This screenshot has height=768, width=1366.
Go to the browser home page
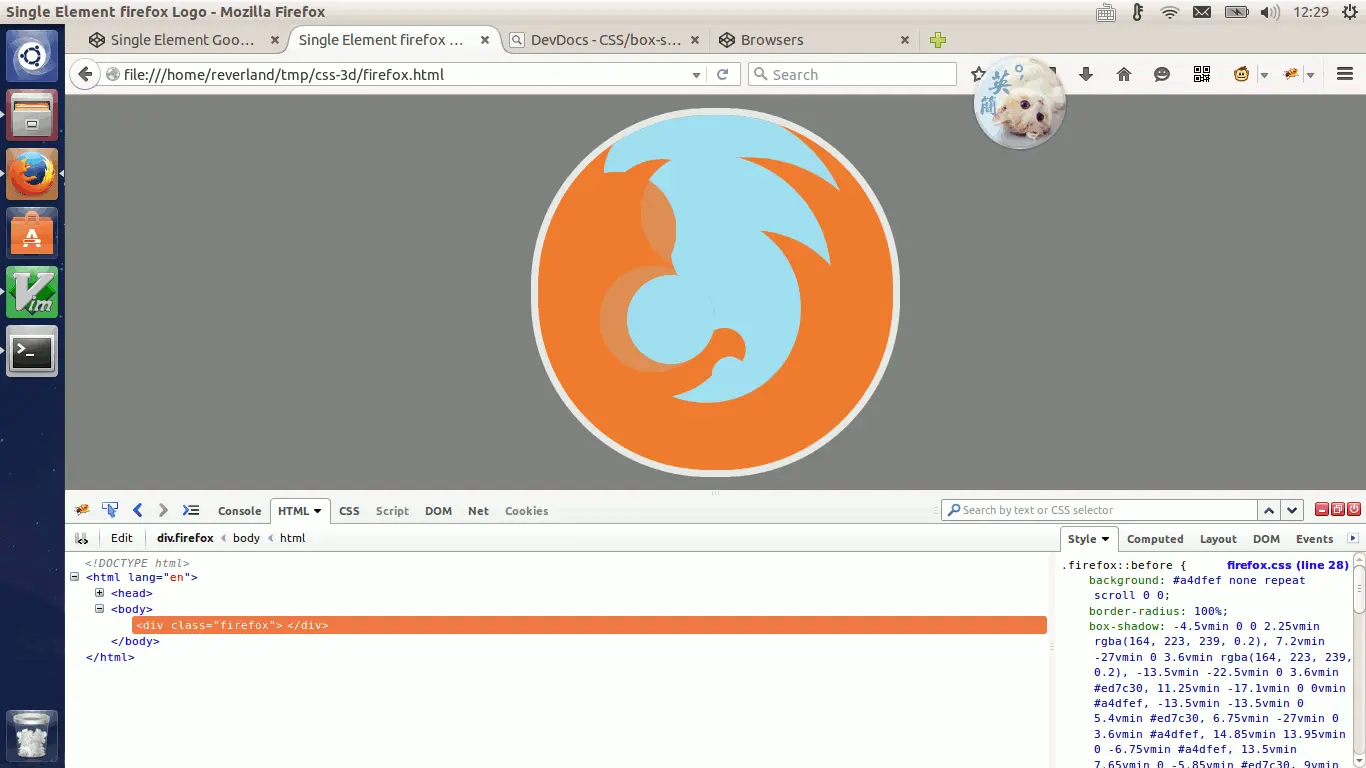coord(1124,75)
